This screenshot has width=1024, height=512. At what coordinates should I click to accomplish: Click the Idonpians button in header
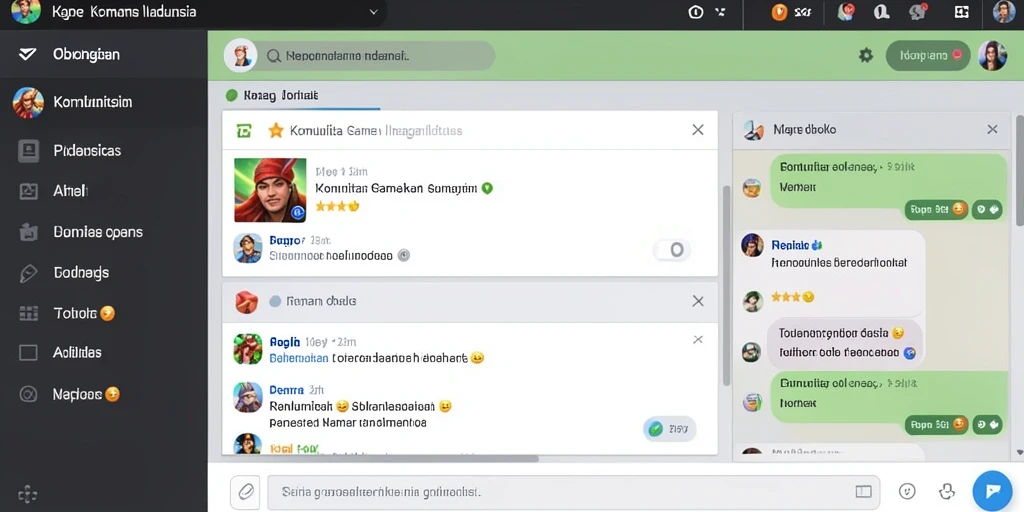[927, 56]
